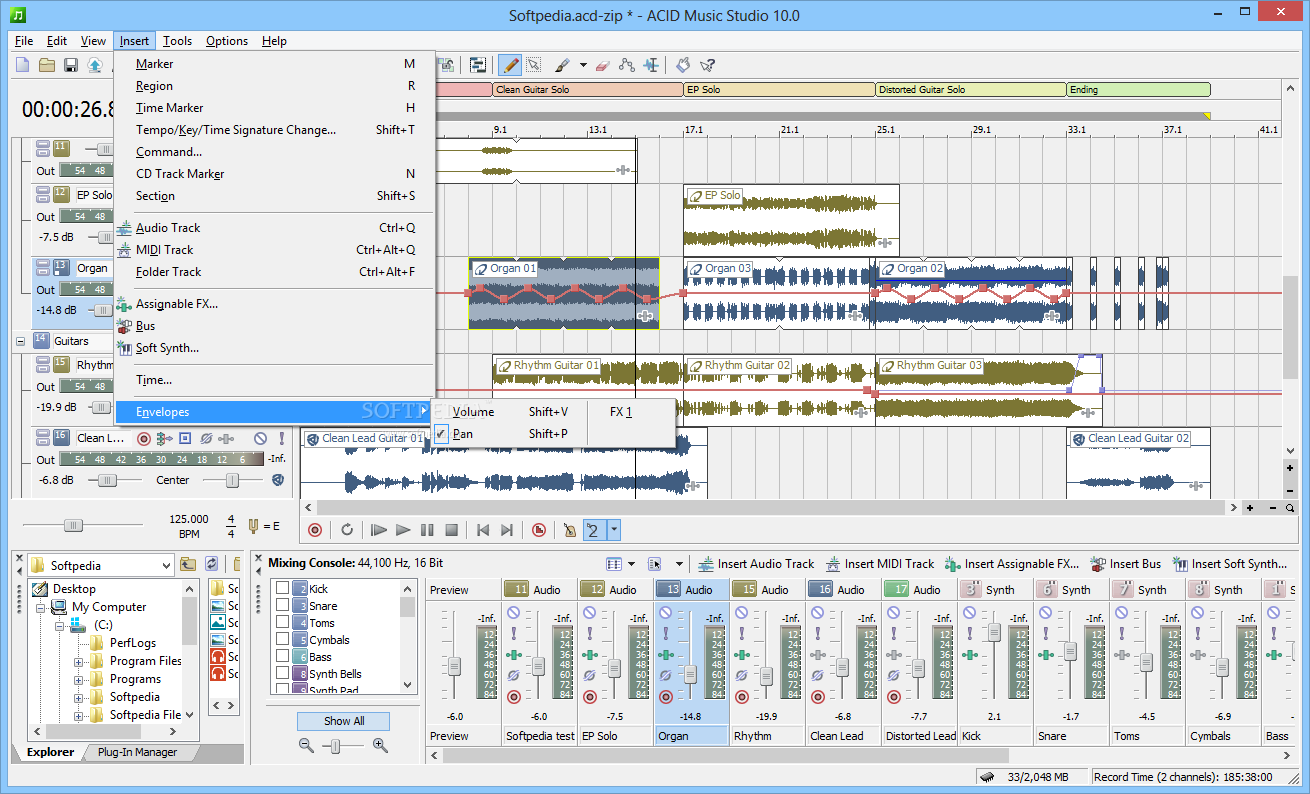Choose the Selection tool with dashed cursor
This screenshot has height=794, width=1310.
534,65
